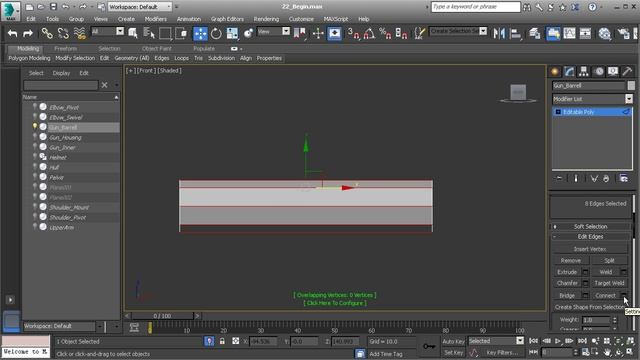Toggle visibility bulb for Pelvis
Screen dimensions: 640x360
point(35,177)
